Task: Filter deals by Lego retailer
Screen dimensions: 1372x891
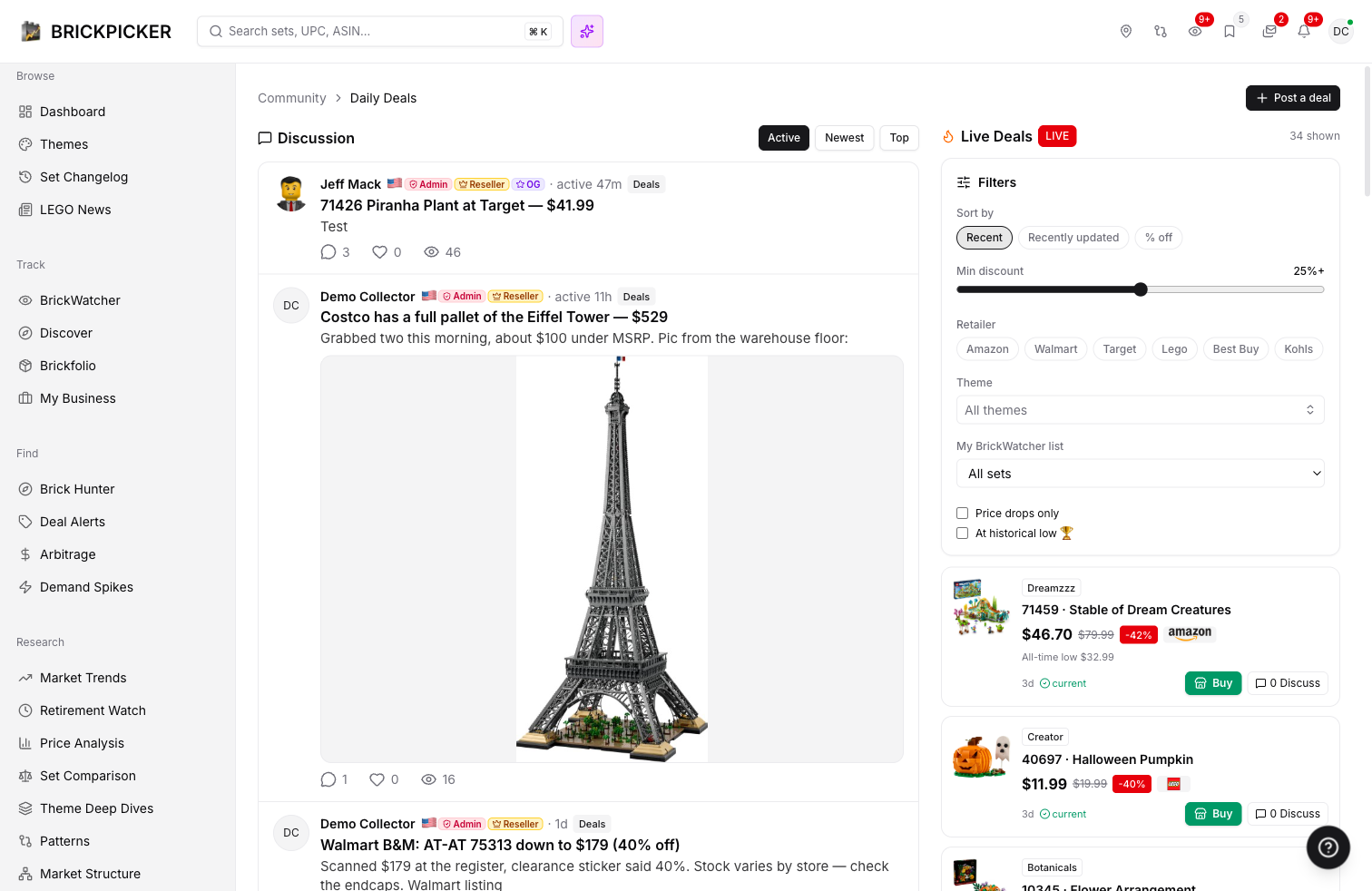Action: [1174, 349]
